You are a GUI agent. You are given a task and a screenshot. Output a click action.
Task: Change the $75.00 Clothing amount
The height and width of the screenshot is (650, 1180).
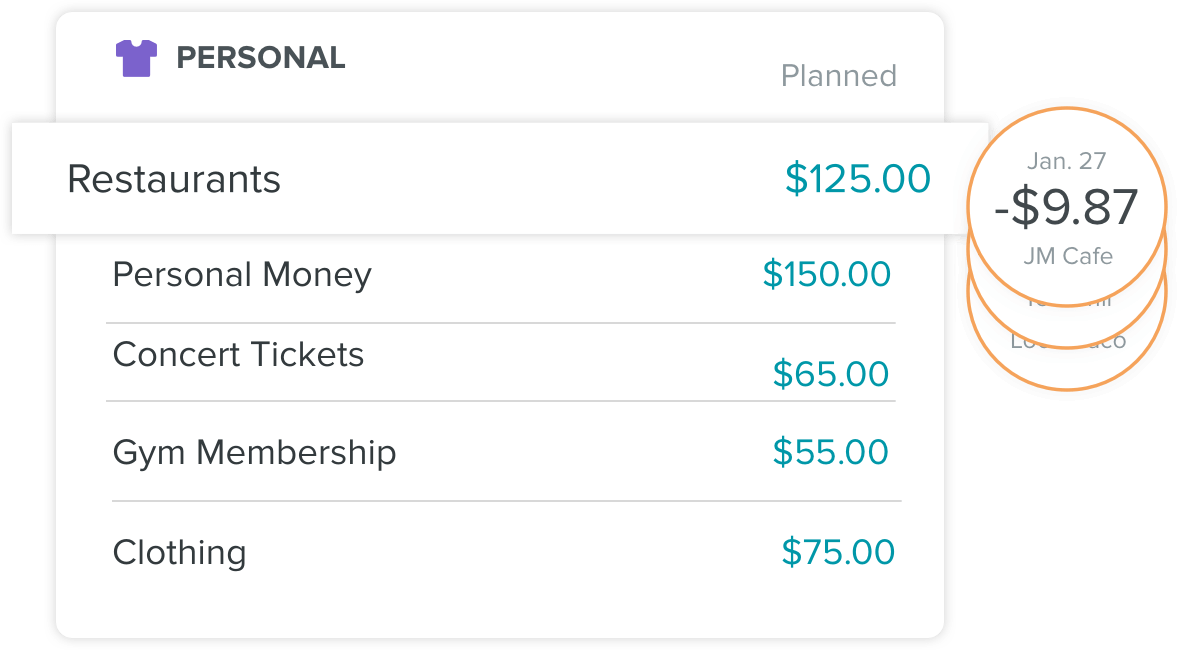(838, 552)
